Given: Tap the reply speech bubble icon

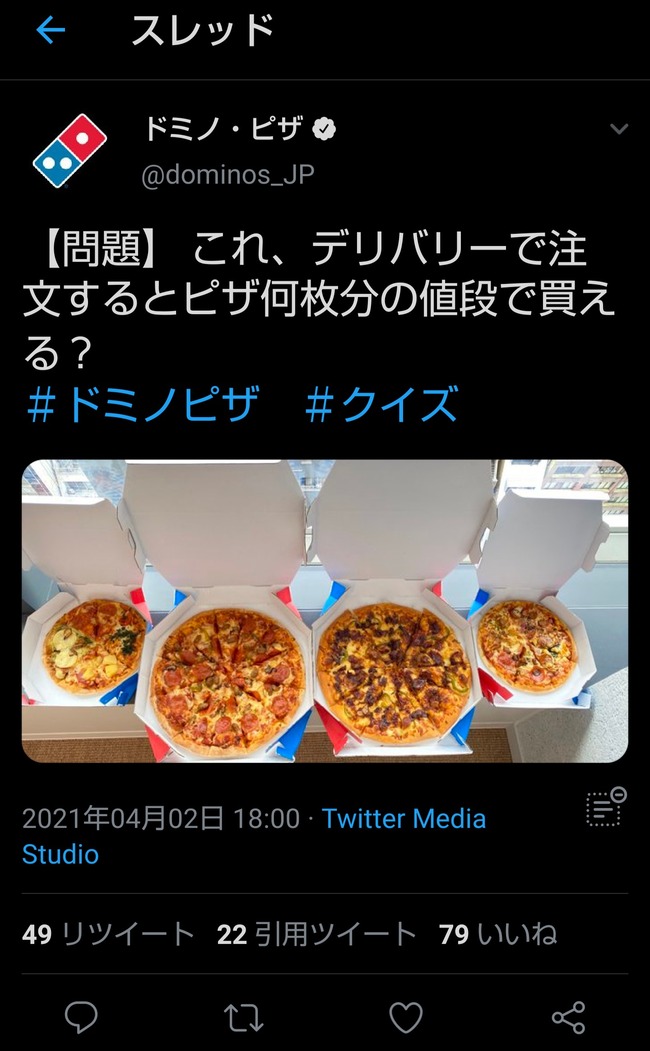Looking at the screenshot, I should coord(81,1017).
